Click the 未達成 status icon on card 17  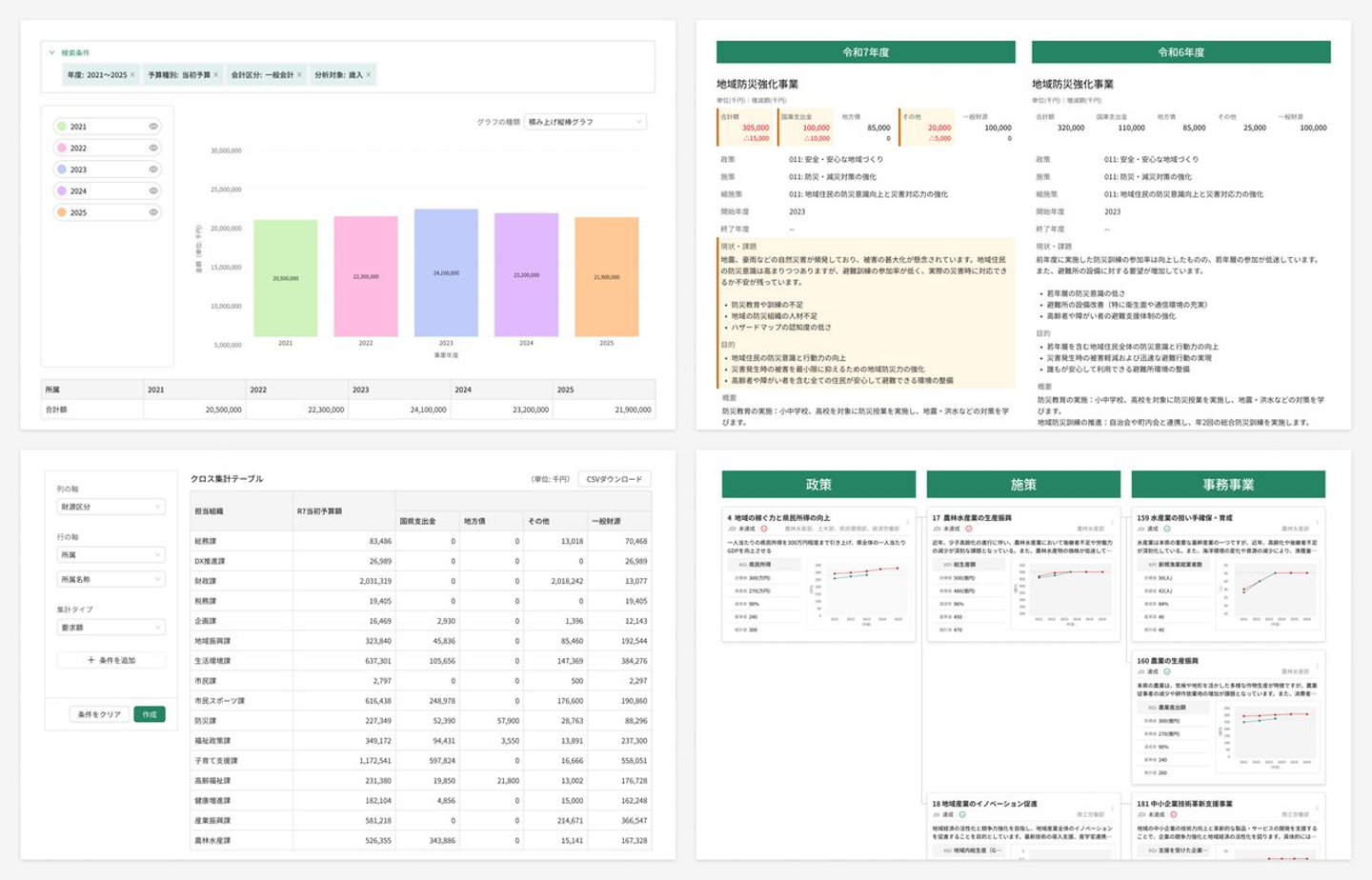point(969,529)
